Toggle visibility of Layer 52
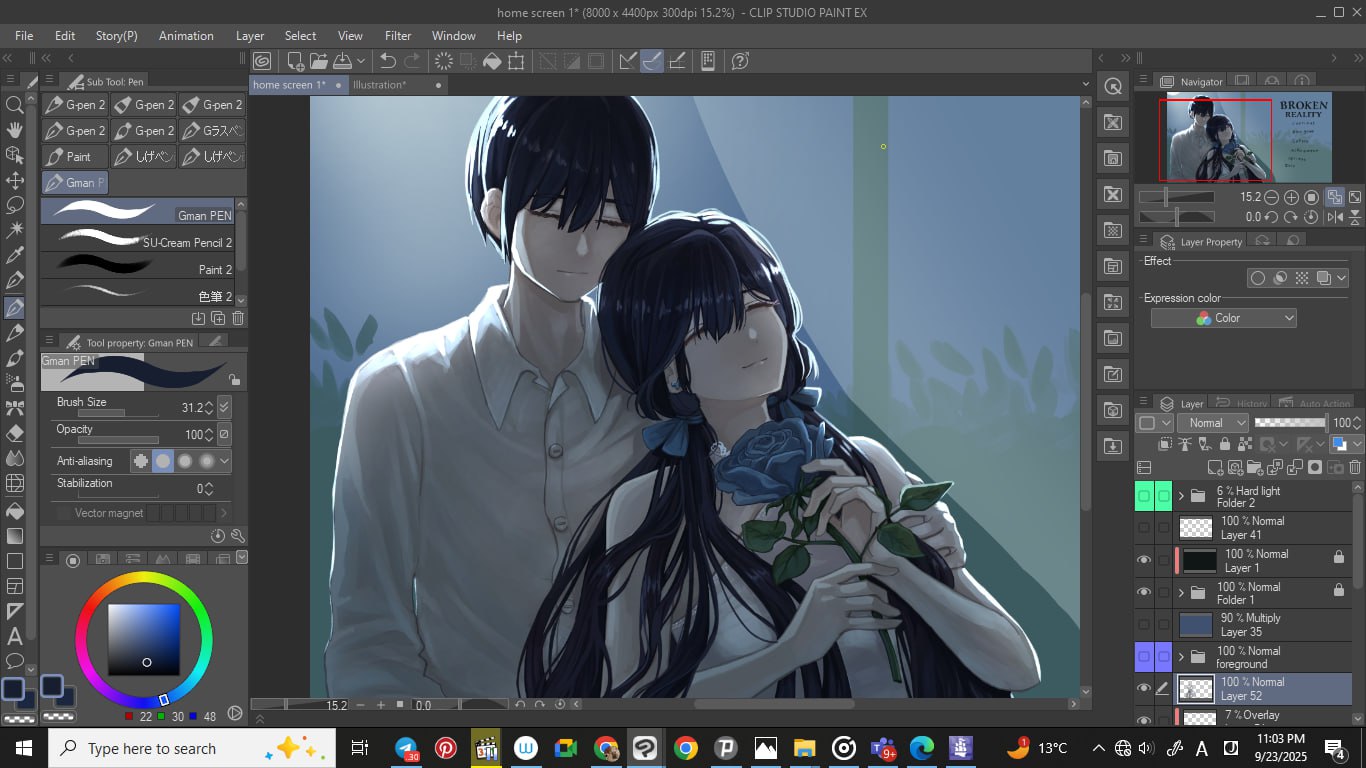This screenshot has height=768, width=1366. pyautogui.click(x=1144, y=688)
